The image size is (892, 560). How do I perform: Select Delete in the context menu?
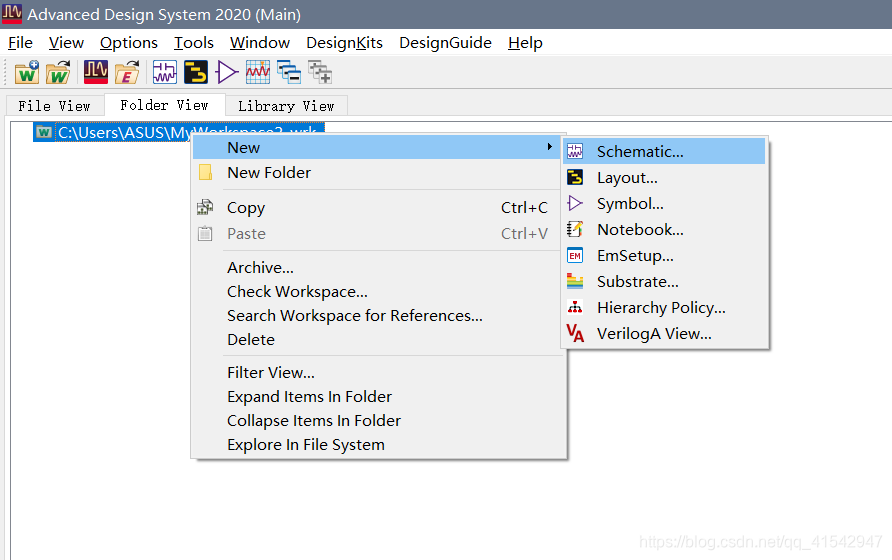coord(378,339)
